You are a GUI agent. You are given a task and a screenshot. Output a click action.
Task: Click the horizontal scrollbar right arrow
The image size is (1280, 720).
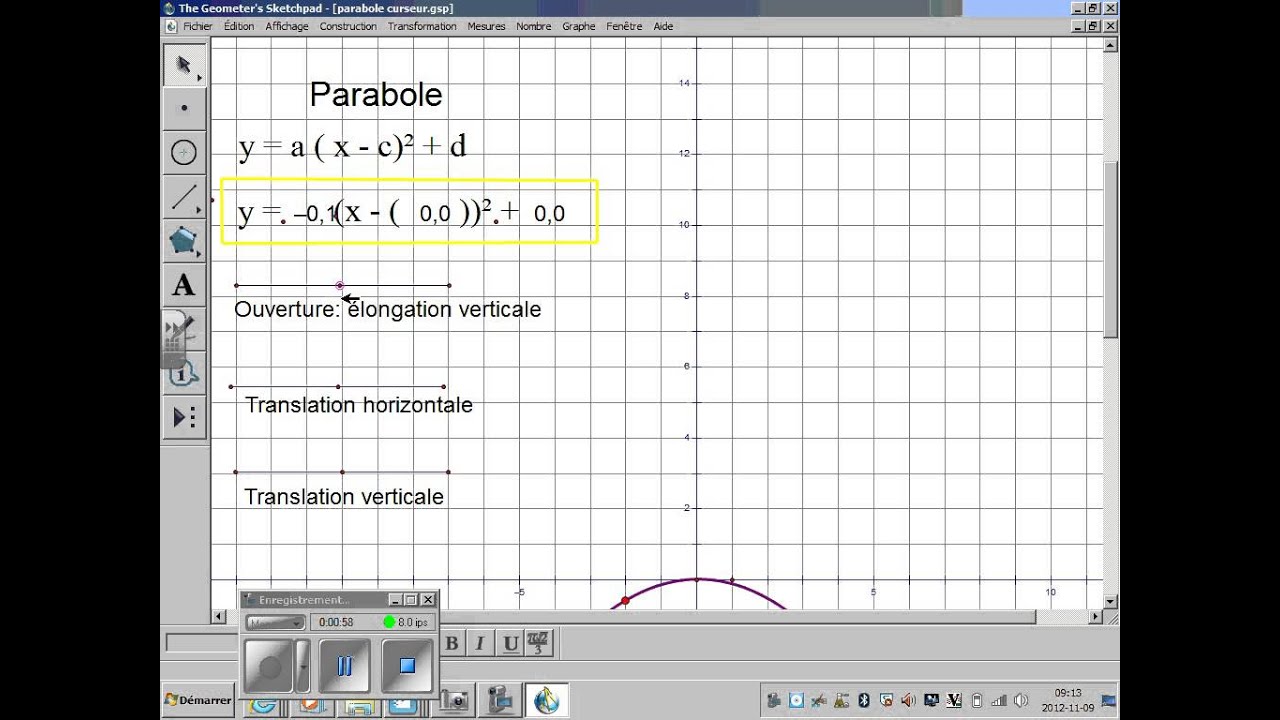pyautogui.click(x=1095, y=617)
